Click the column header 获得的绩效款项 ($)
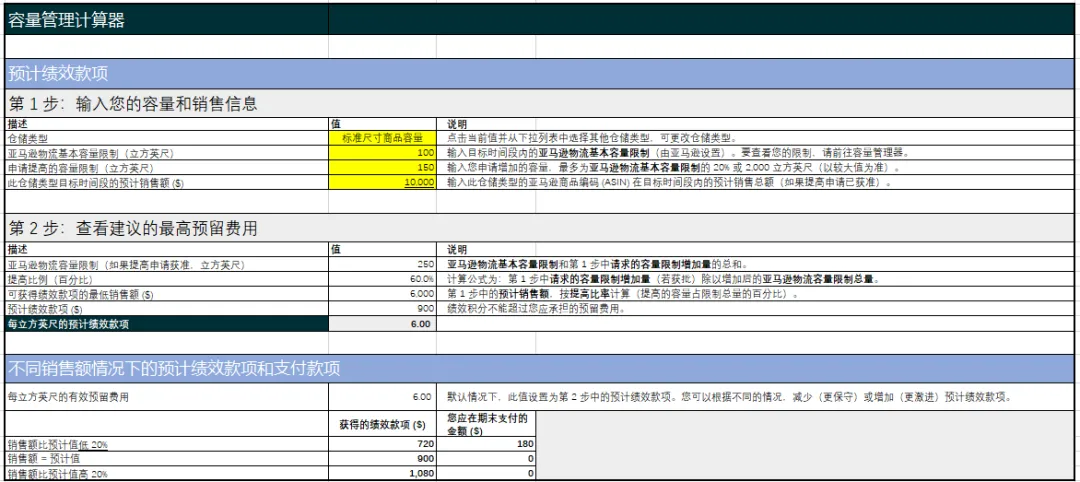 382,422
